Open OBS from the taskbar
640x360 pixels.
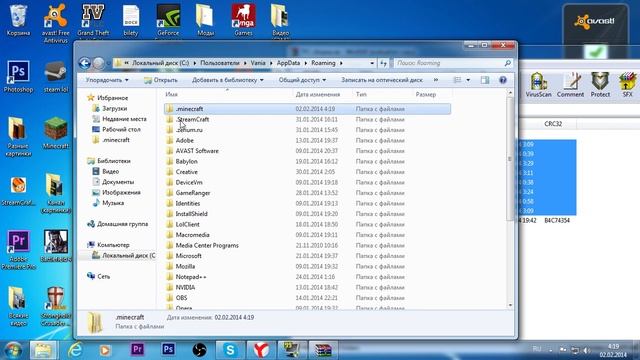click(x=199, y=350)
